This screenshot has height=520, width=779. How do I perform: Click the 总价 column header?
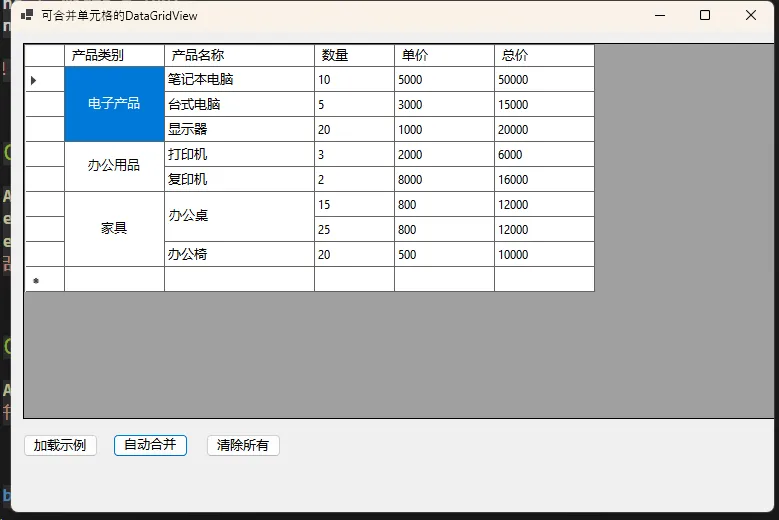tap(544, 55)
